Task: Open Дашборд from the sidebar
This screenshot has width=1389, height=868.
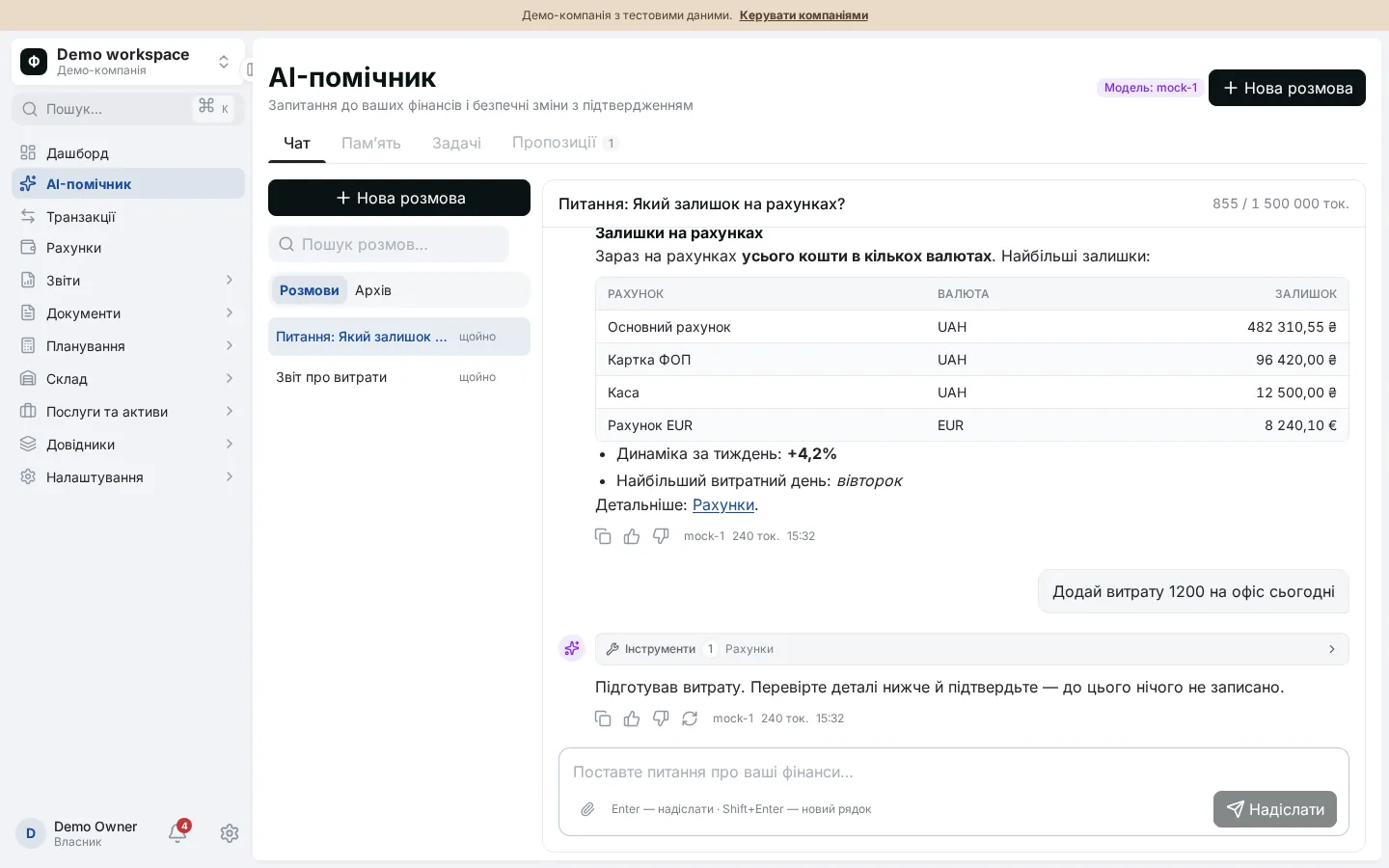Action: (x=128, y=153)
